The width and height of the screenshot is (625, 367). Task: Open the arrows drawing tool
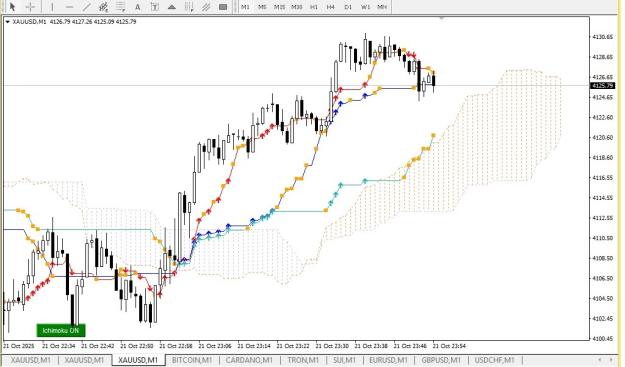click(x=172, y=7)
